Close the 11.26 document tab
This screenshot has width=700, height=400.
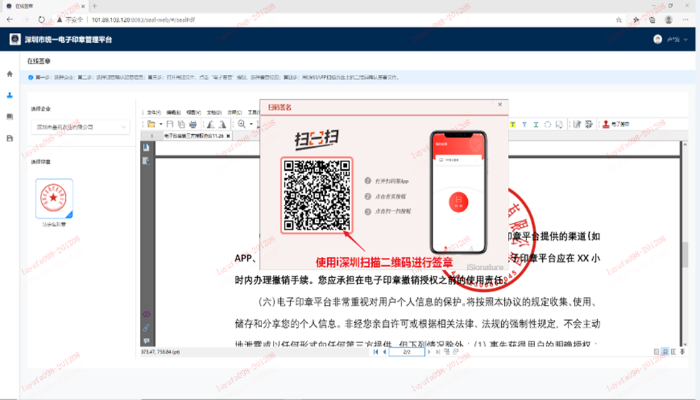point(228,136)
